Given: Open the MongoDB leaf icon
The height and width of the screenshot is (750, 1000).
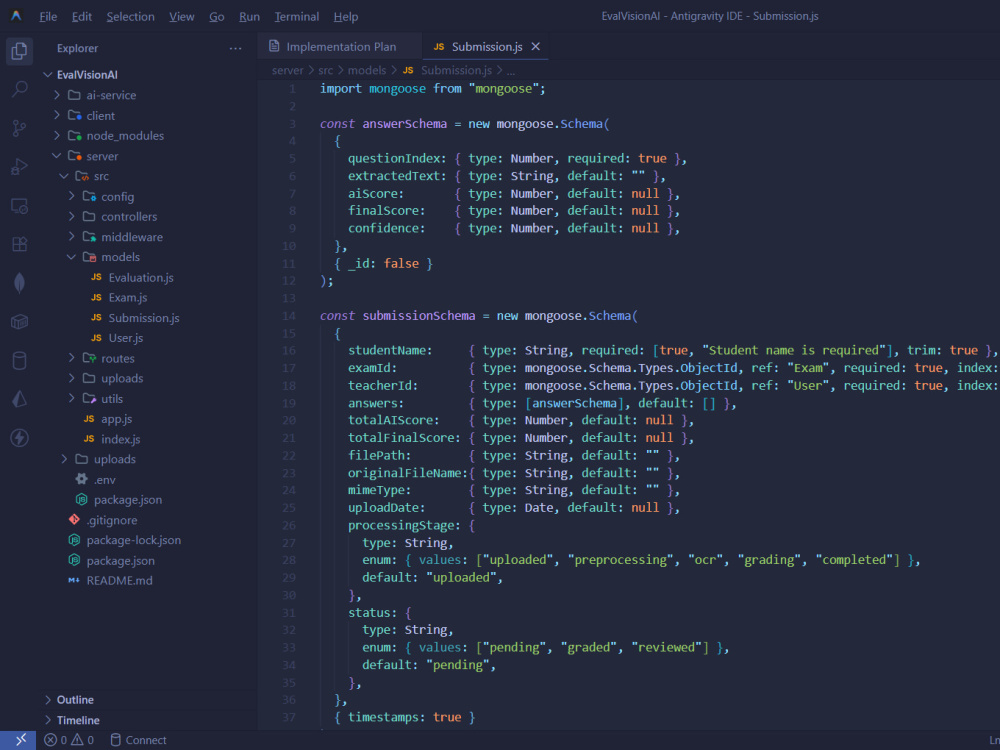Looking at the screenshot, I should coord(19,283).
